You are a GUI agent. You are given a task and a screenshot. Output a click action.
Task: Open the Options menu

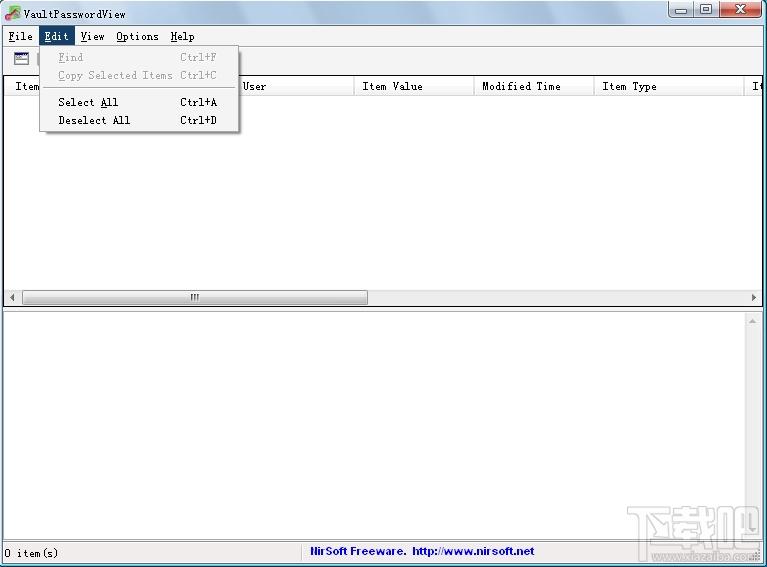(x=137, y=36)
